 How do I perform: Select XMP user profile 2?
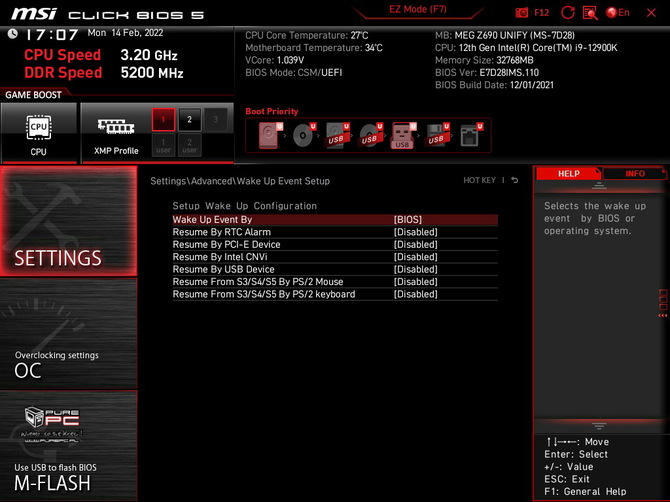190,145
